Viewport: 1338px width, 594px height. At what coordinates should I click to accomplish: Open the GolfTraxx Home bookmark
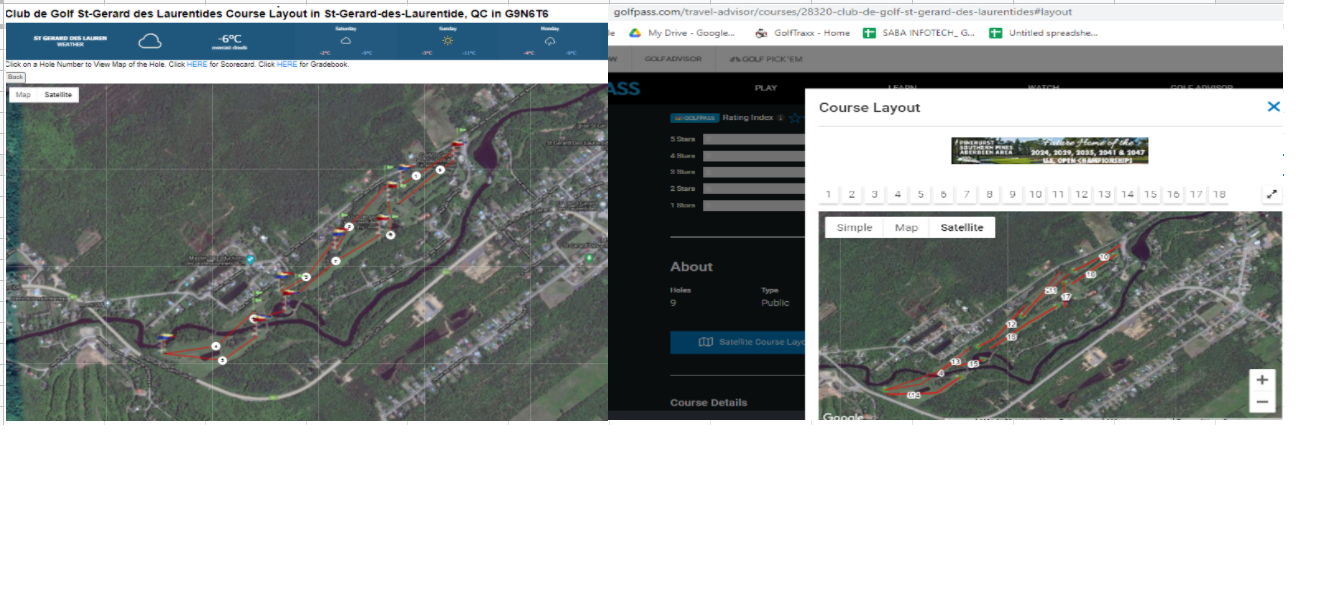803,33
